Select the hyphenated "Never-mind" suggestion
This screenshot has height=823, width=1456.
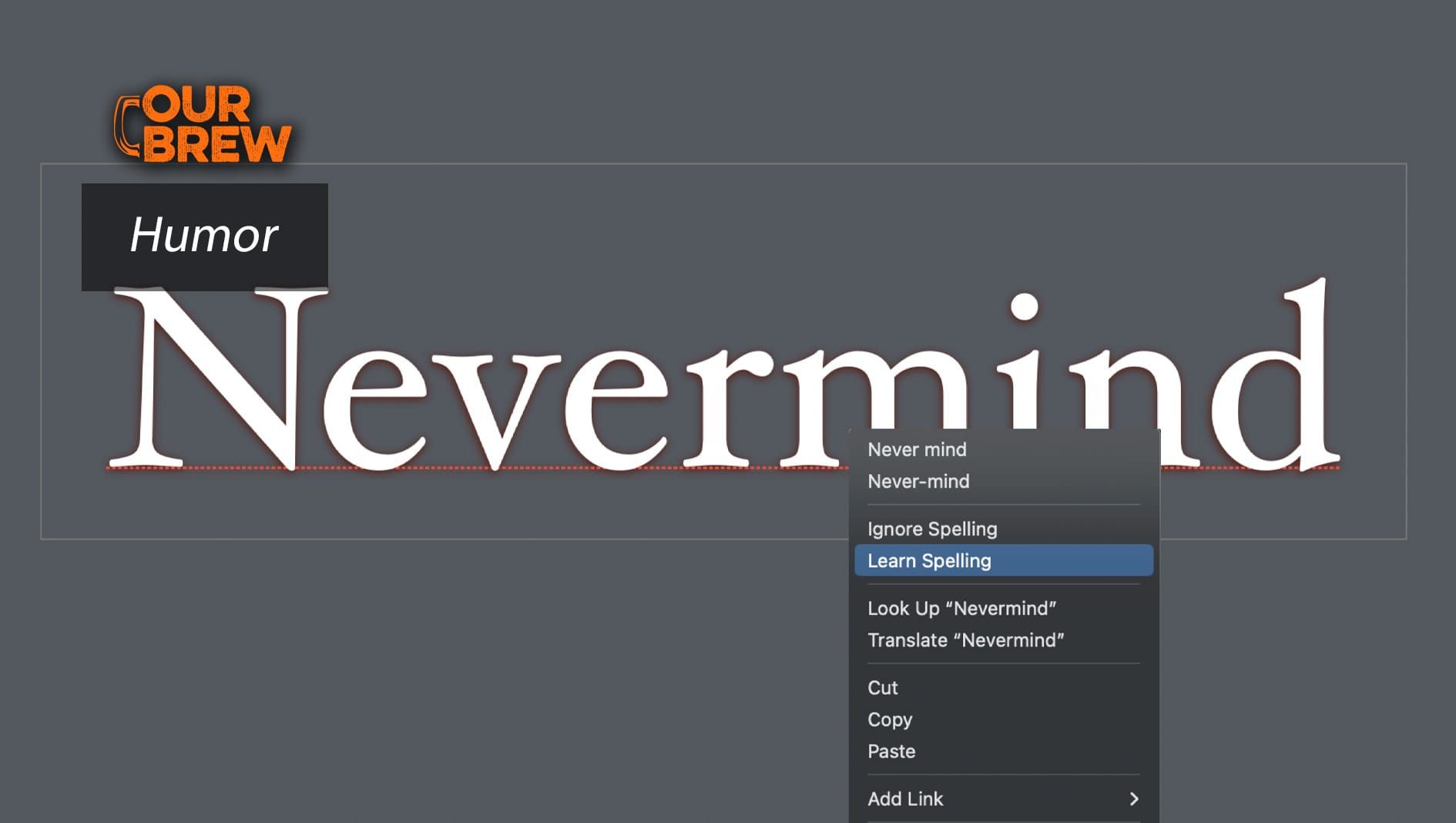click(919, 481)
